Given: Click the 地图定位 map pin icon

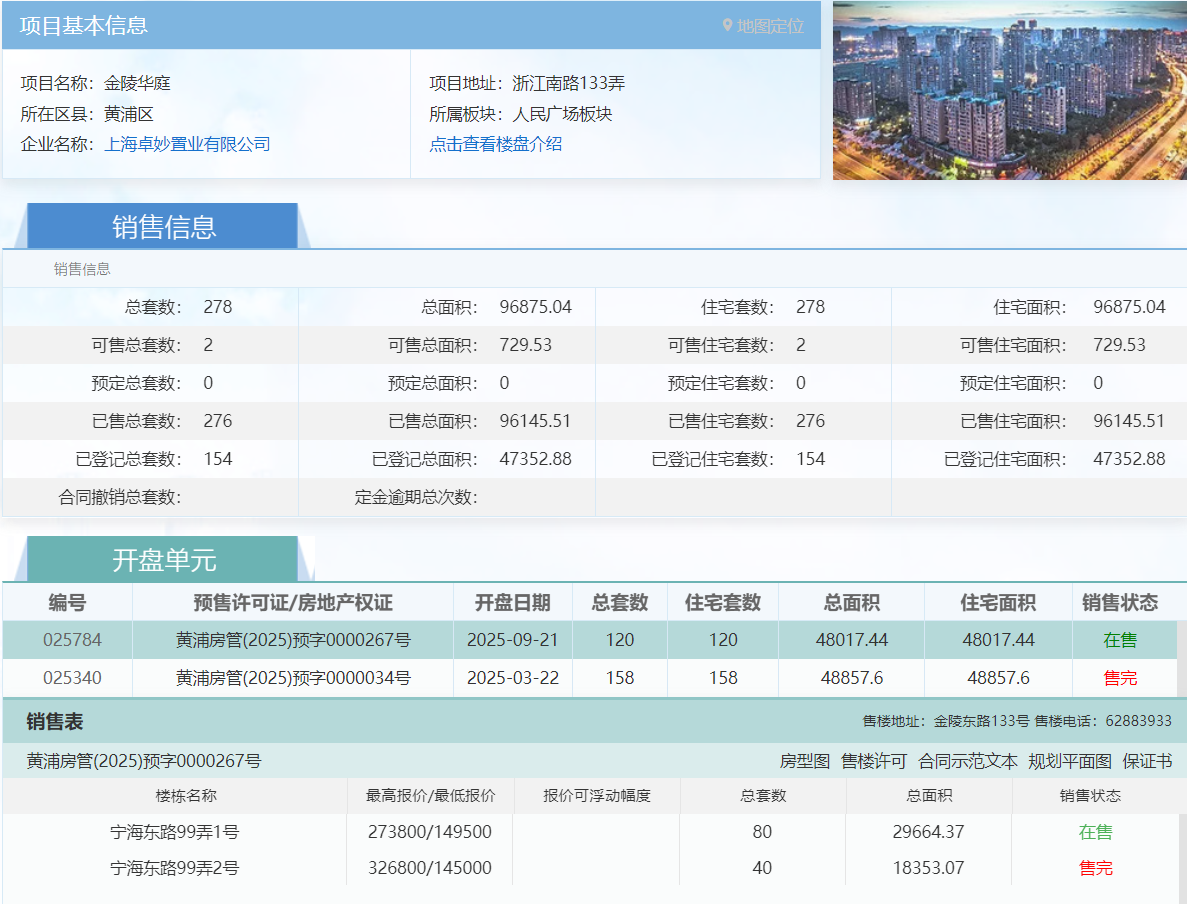Looking at the screenshot, I should 730,26.
